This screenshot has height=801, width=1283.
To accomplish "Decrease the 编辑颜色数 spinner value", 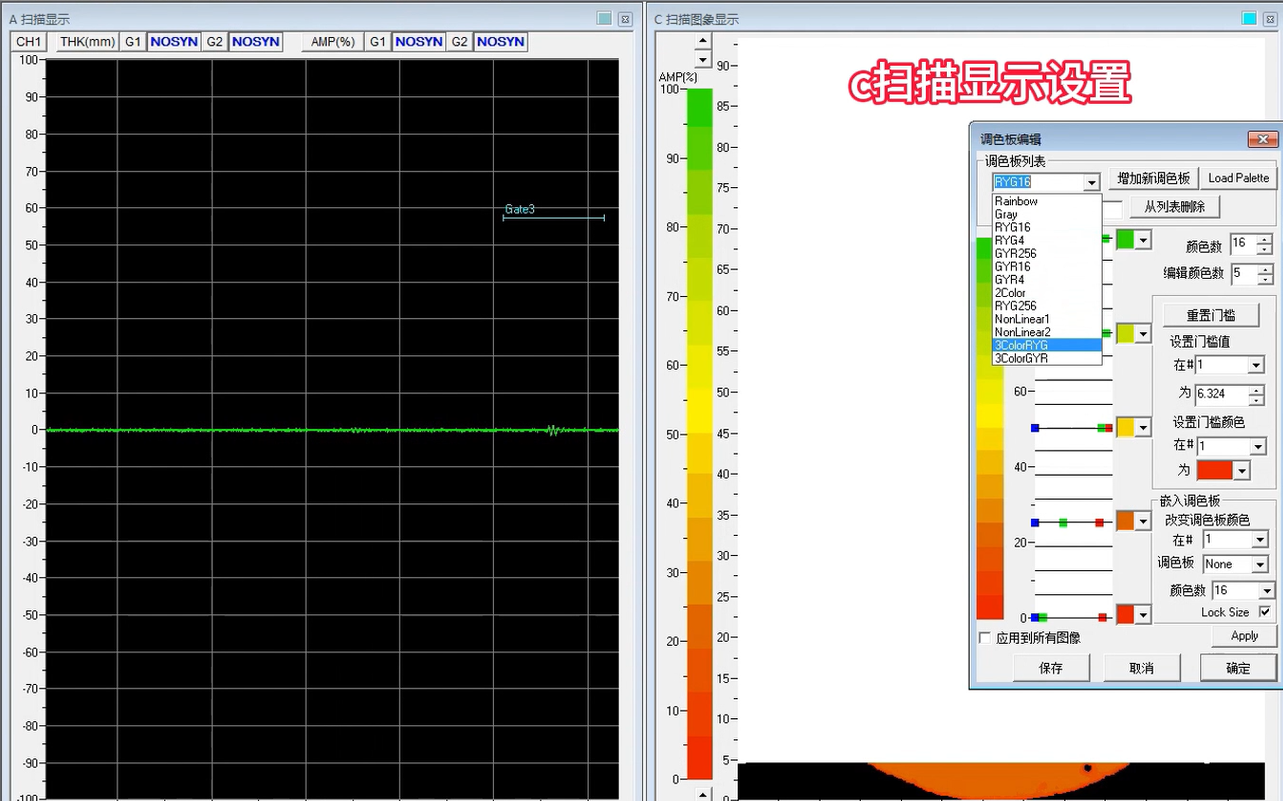I will (1265, 279).
